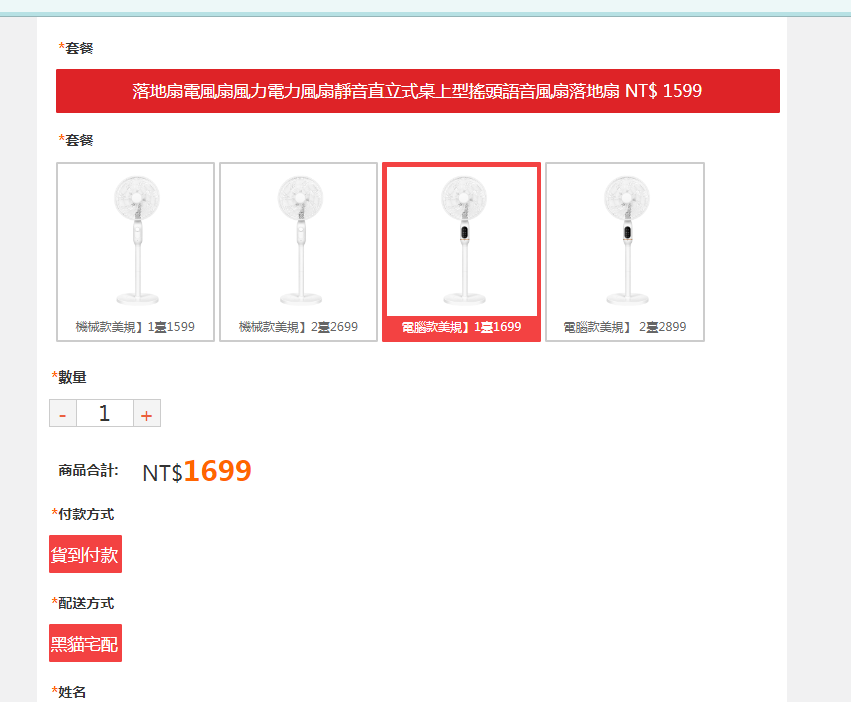Decrease quantity with minus button
The image size is (851, 702).
(63, 413)
